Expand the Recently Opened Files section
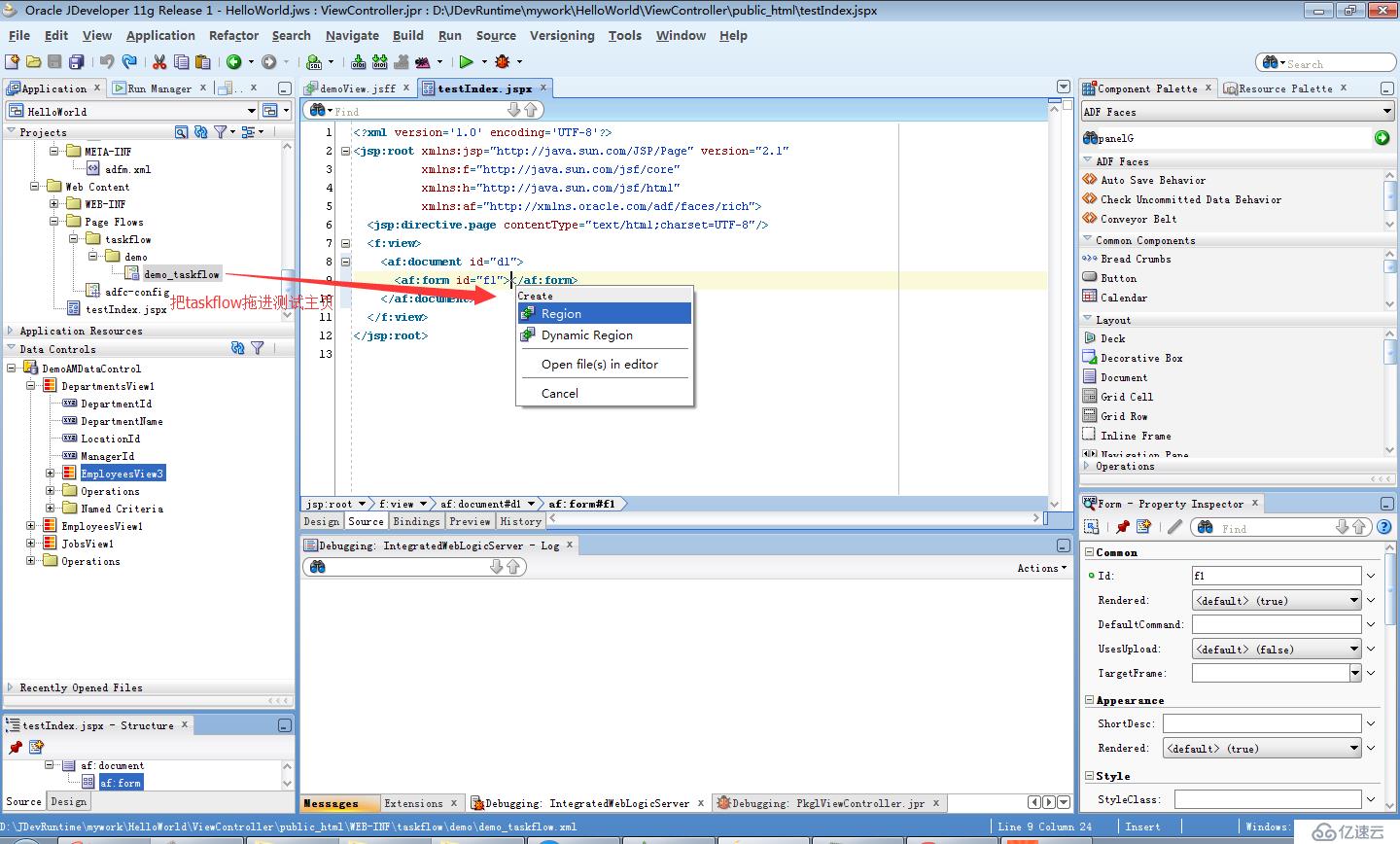 tap(11, 687)
